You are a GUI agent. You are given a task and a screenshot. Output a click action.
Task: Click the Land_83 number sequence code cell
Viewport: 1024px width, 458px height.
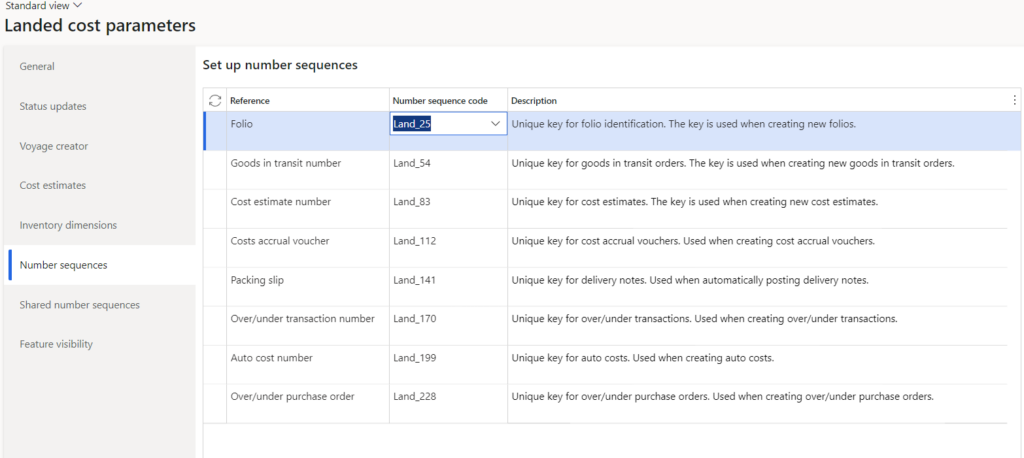pyautogui.click(x=412, y=202)
